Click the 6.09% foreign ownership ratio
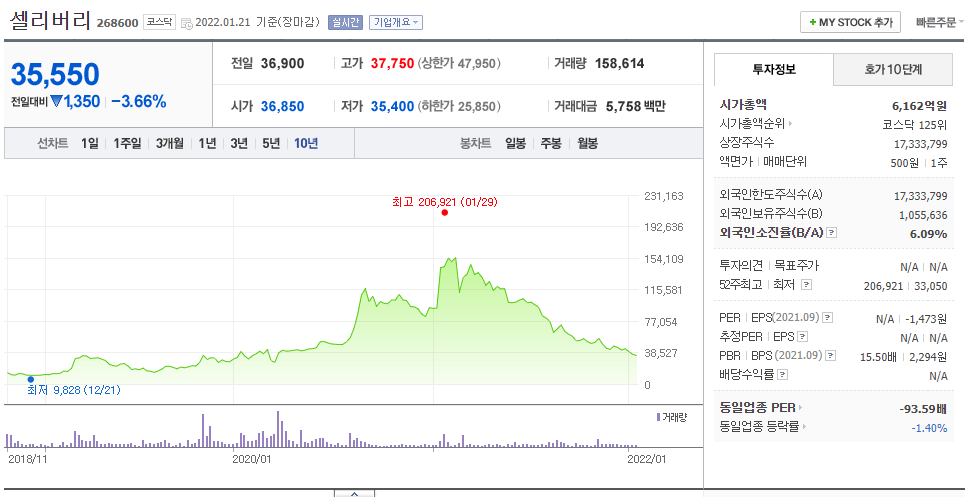Viewport: 968px width, 497px height. [928, 234]
